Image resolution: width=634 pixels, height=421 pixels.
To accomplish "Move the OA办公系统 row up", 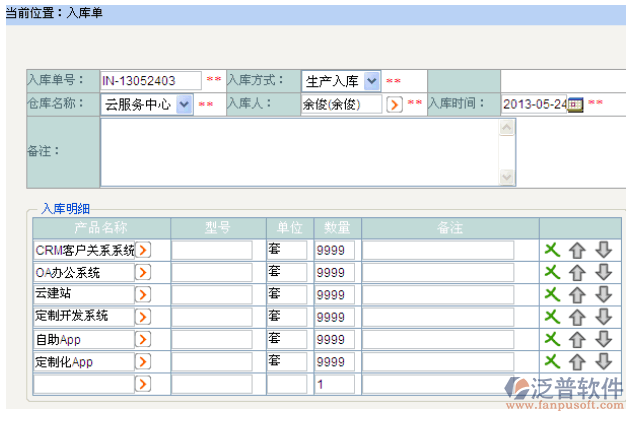I will [577, 272].
